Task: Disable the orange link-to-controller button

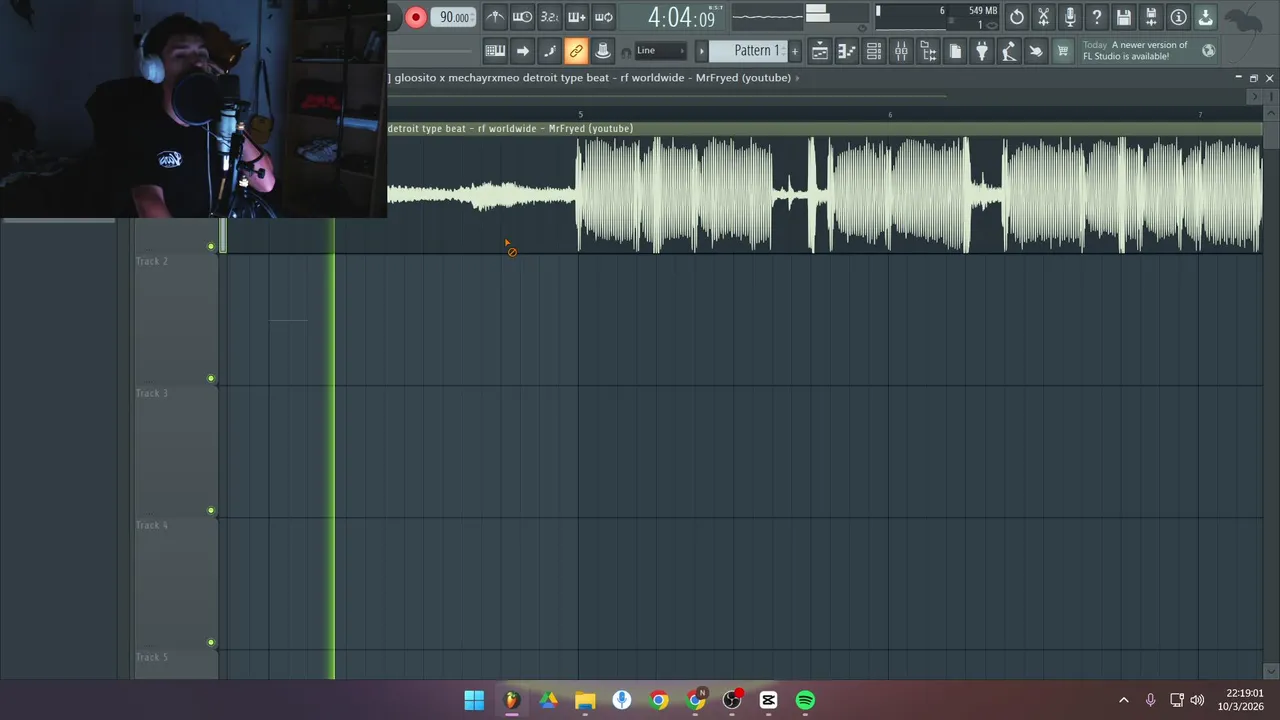Action: [576, 51]
